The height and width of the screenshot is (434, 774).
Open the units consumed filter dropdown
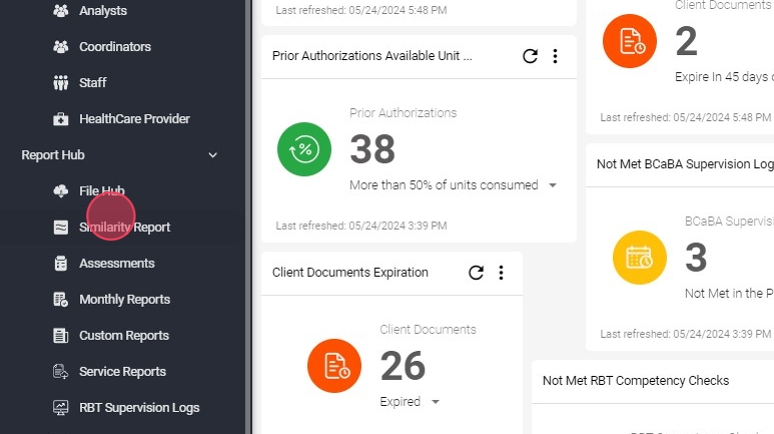point(553,186)
